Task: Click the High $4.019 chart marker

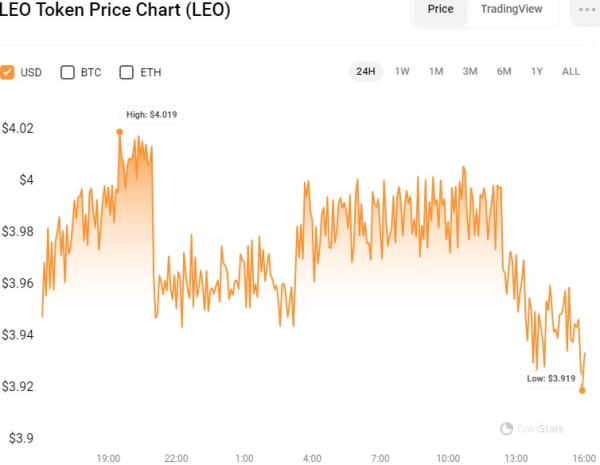Action: pyautogui.click(x=120, y=131)
